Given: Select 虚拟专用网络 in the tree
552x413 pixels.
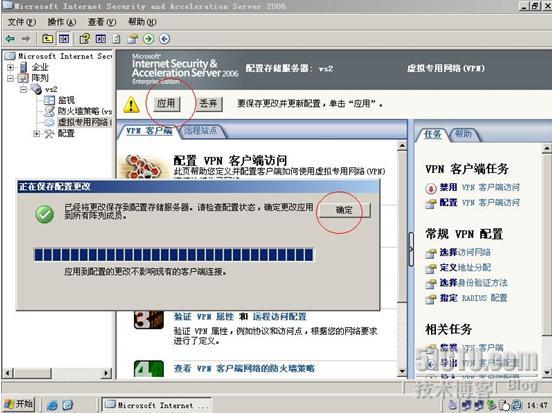Looking at the screenshot, I should tap(84, 122).
